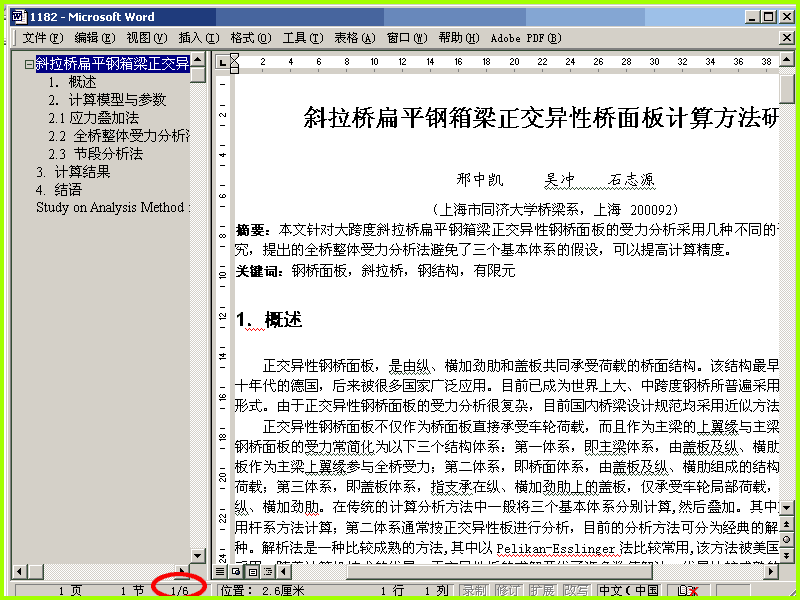Click the spelling check status icon
This screenshot has width=800, height=600.
687,591
